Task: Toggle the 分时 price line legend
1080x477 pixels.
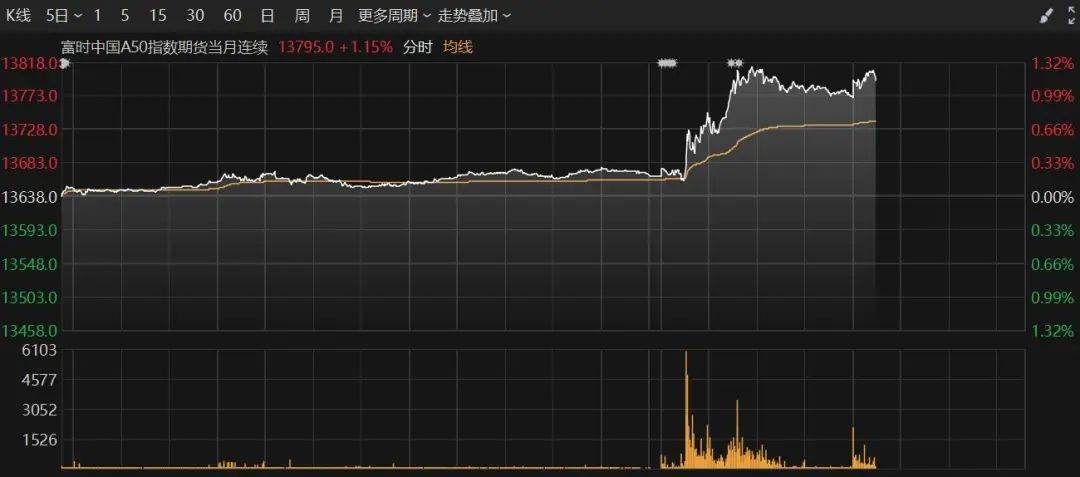Action: click(x=416, y=46)
